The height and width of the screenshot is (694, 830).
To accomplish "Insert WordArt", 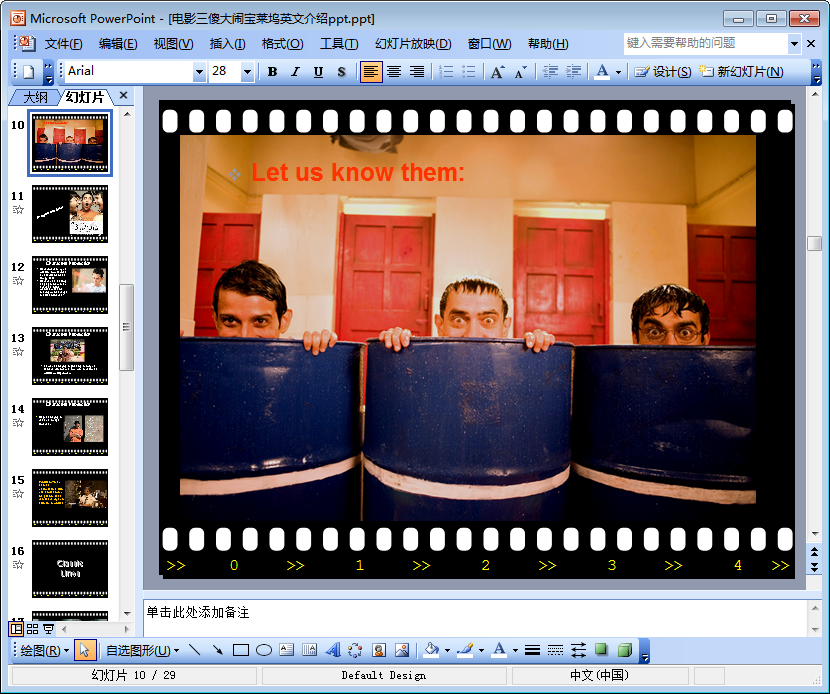I will [x=332, y=650].
